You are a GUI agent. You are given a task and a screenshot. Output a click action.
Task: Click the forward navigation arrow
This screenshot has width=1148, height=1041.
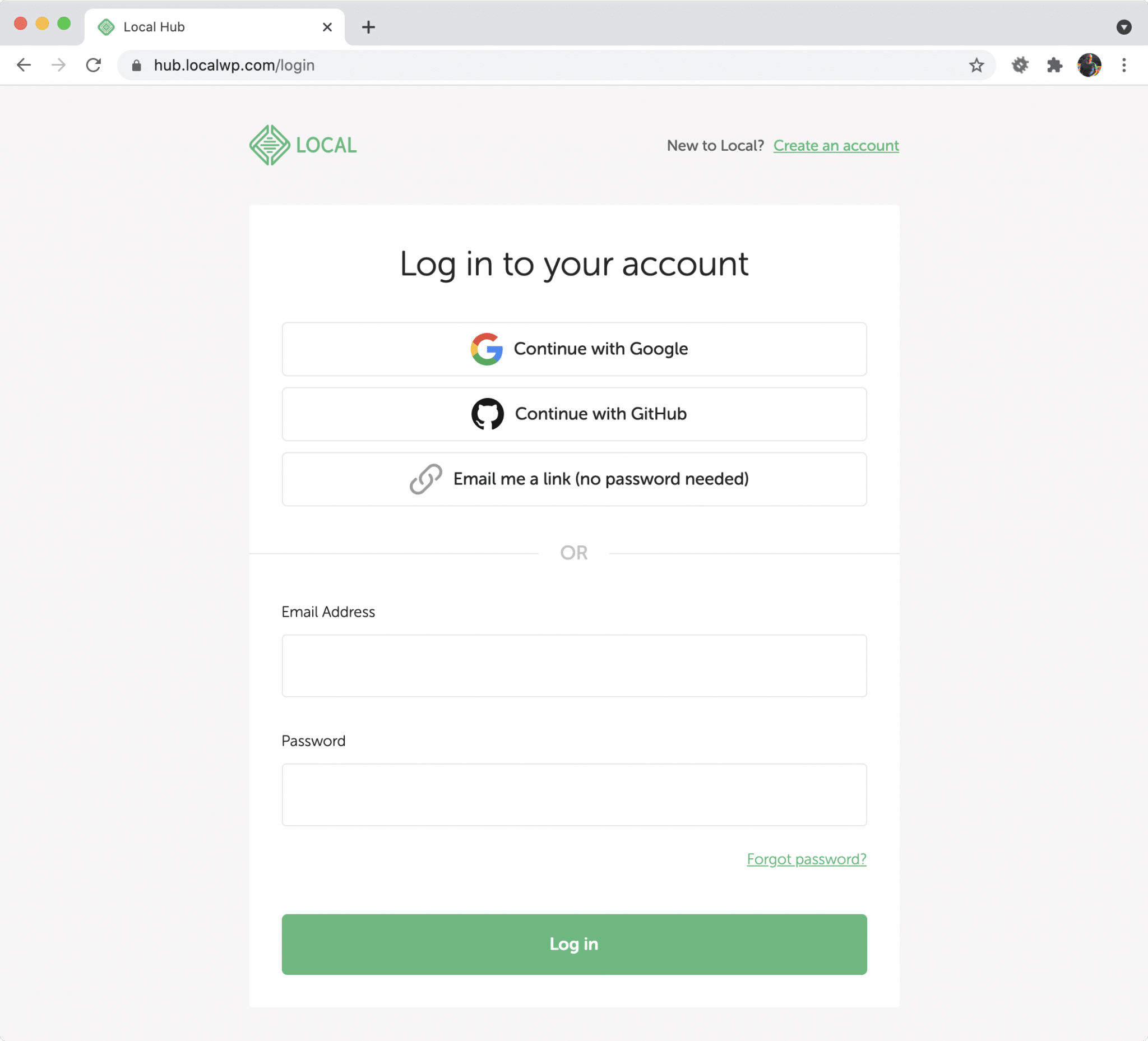(59, 65)
